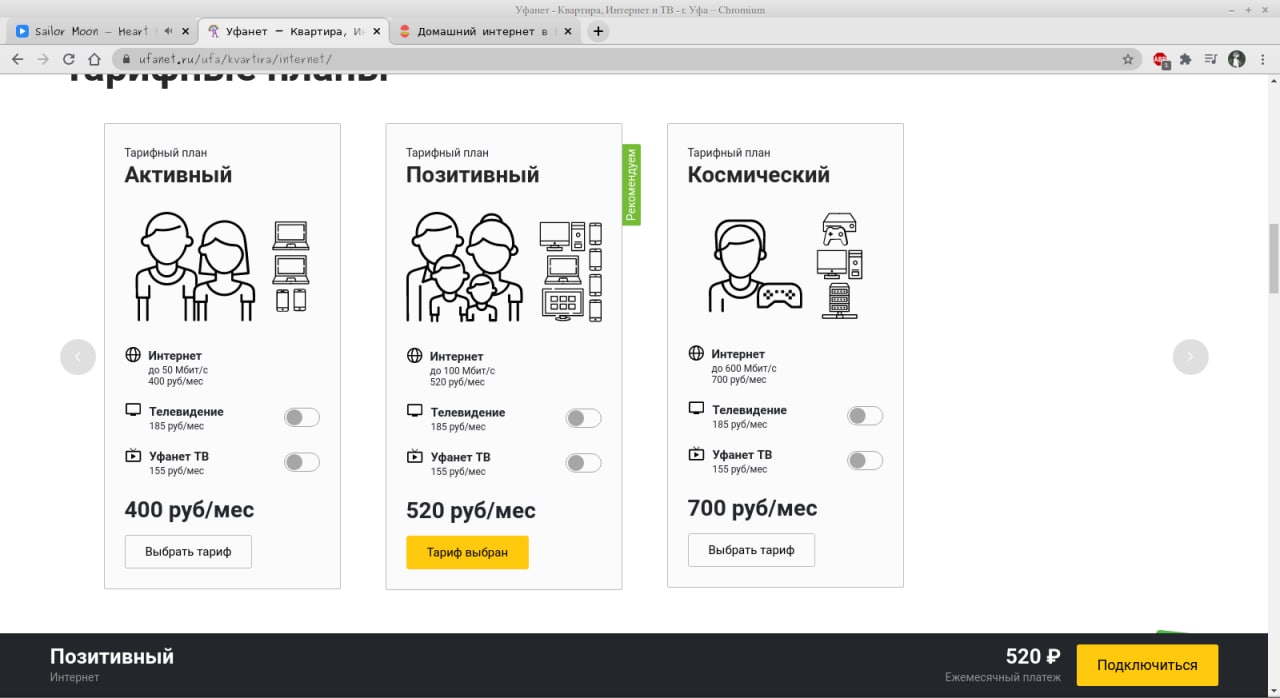This screenshot has height=698, width=1280.
Task: Enable Телевидение in the Позитивный plan
Action: (x=584, y=418)
